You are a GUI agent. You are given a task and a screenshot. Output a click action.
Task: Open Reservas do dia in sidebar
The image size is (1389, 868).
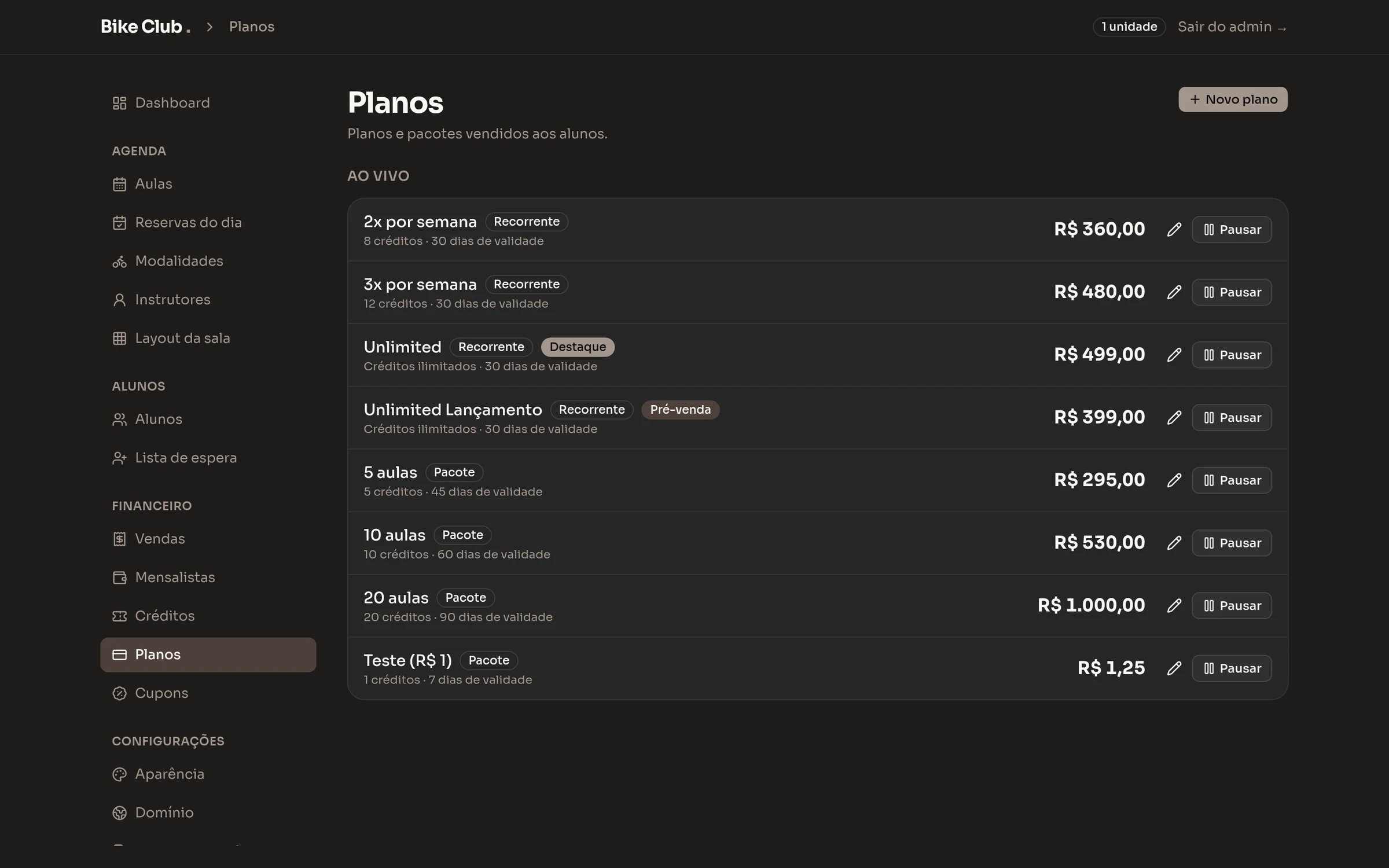point(208,223)
